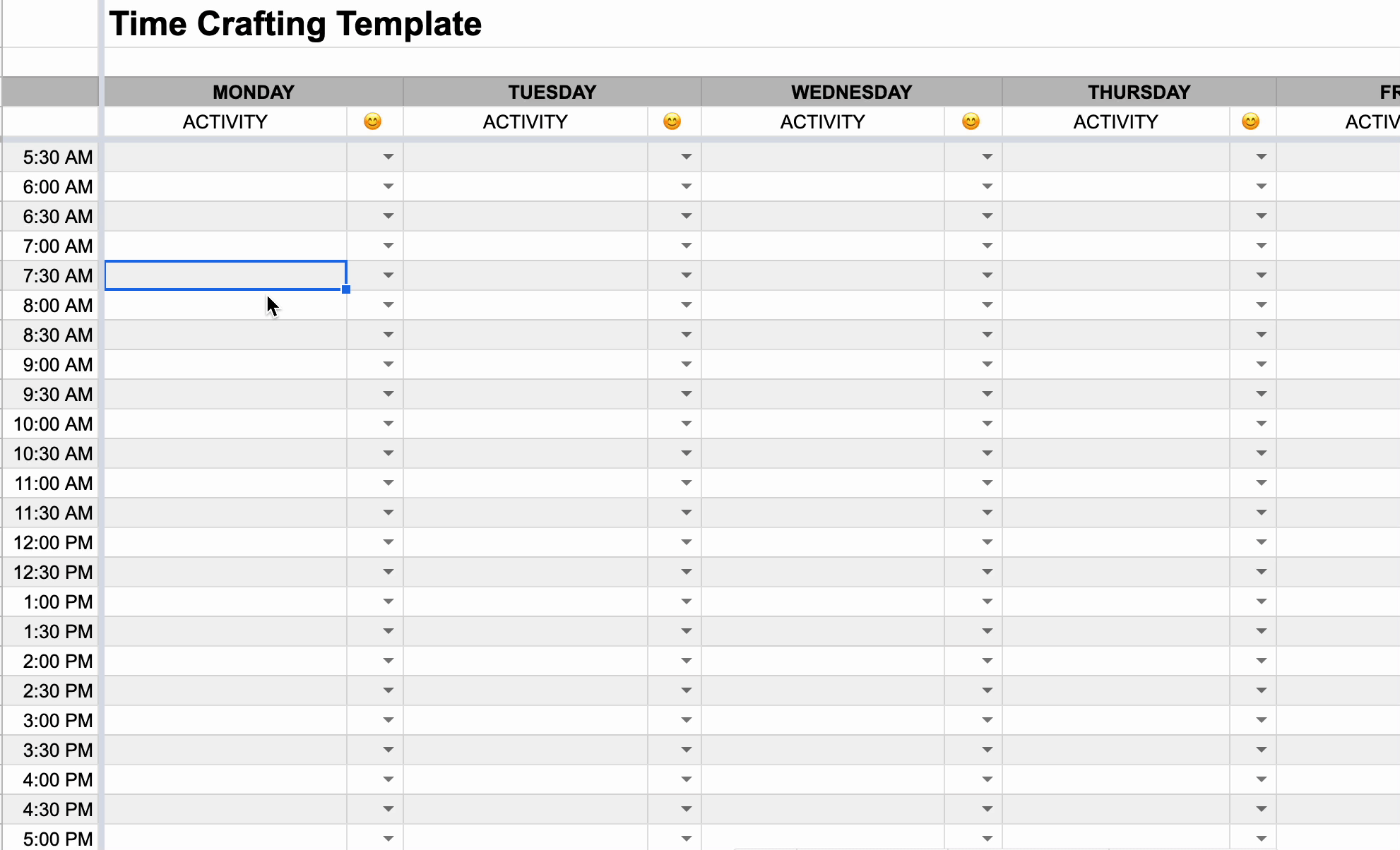Open Tuesday mood dropdown at 7:00 AM
This screenshot has width=1400, height=850.
686,246
